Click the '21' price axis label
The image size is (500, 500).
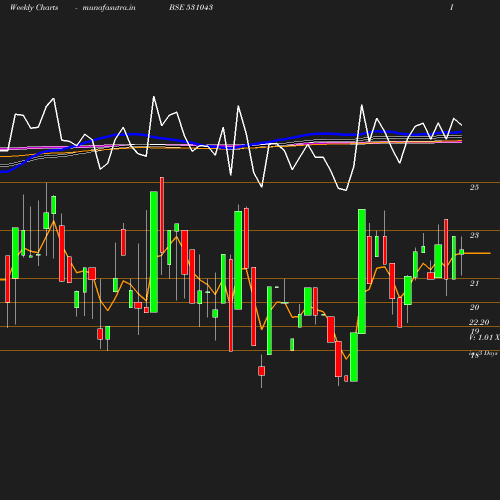tap(474, 283)
